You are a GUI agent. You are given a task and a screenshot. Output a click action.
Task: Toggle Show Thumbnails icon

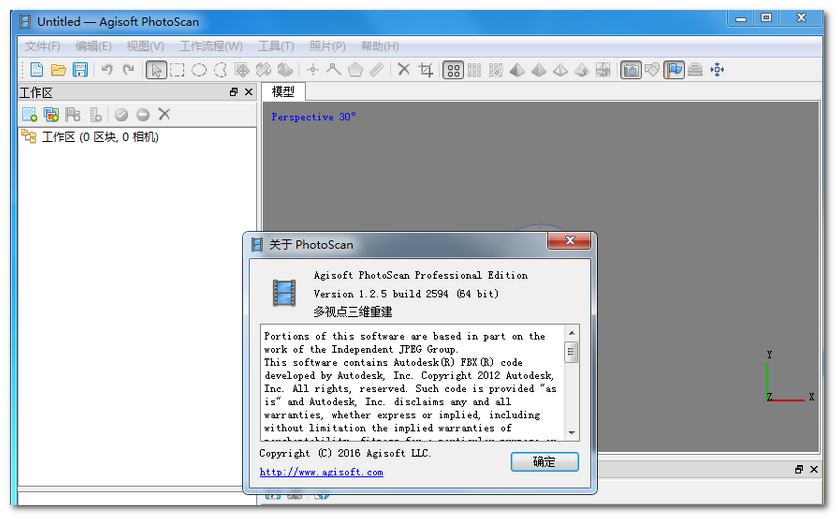click(652, 70)
